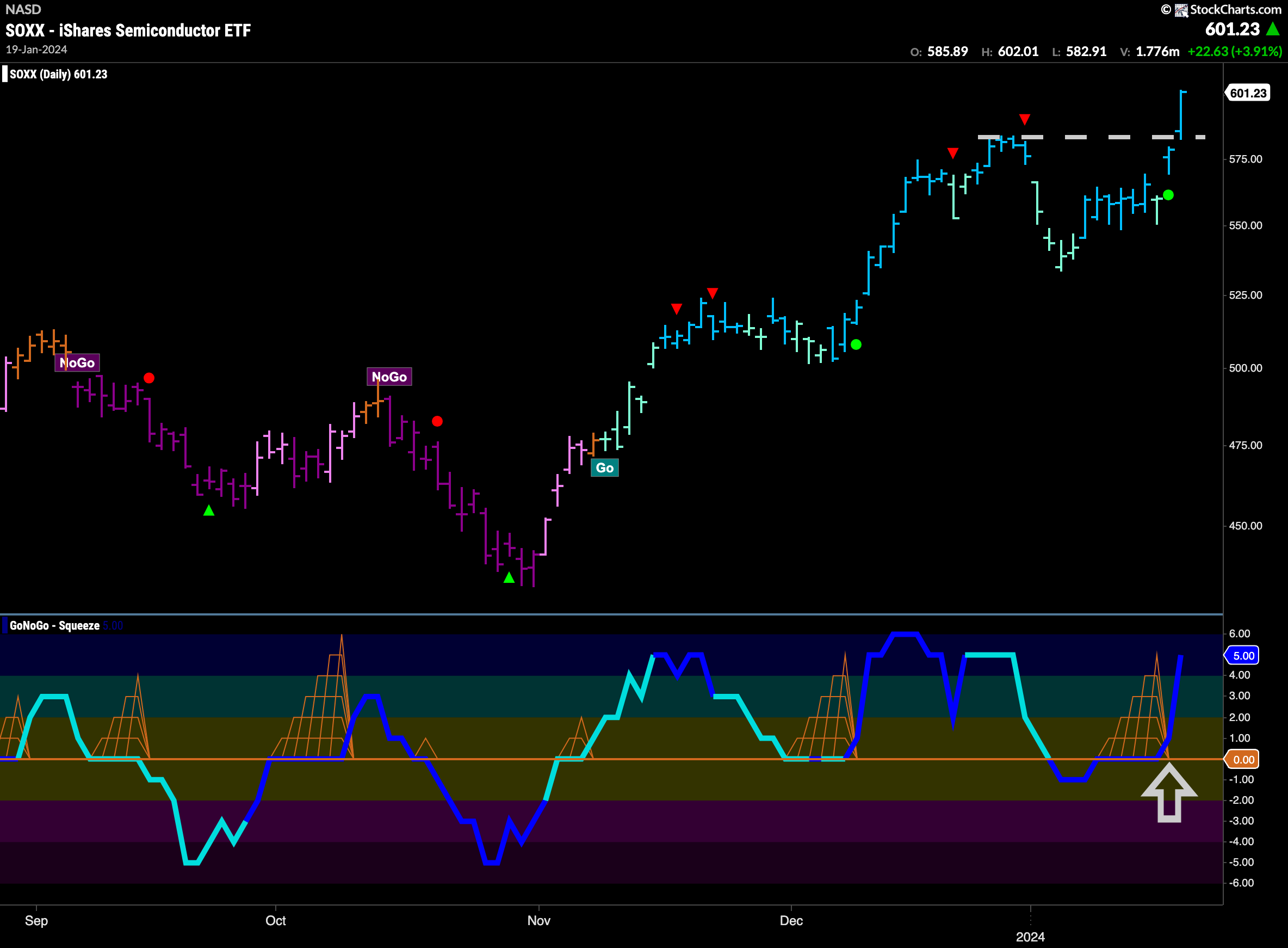Click the red circle marker in mid-October

click(x=437, y=421)
